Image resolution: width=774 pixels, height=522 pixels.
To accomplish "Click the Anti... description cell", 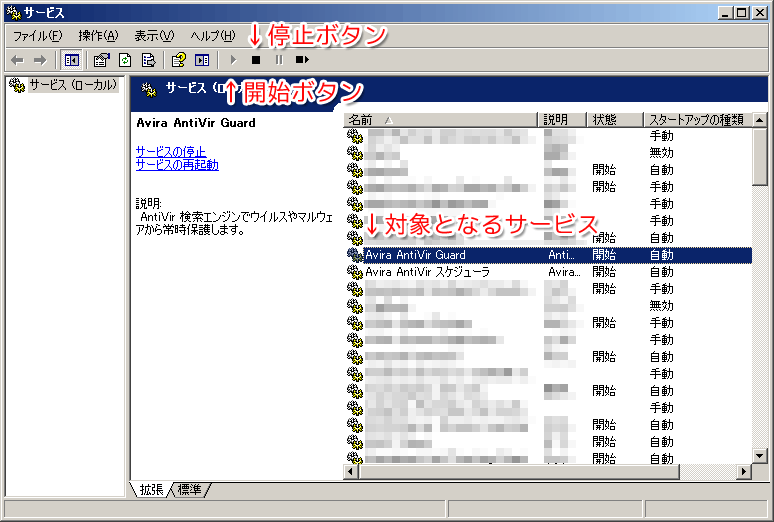I will (x=561, y=255).
